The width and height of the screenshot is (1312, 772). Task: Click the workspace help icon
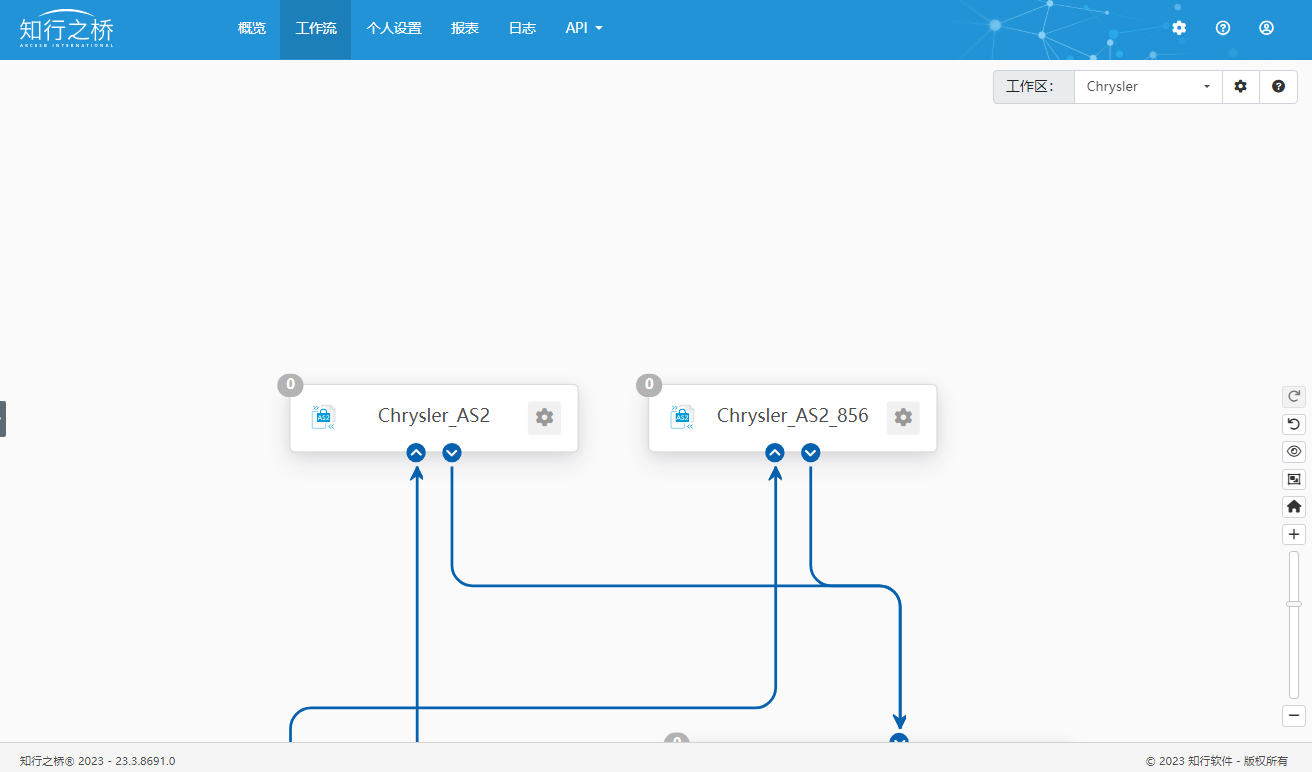pyautogui.click(x=1278, y=87)
